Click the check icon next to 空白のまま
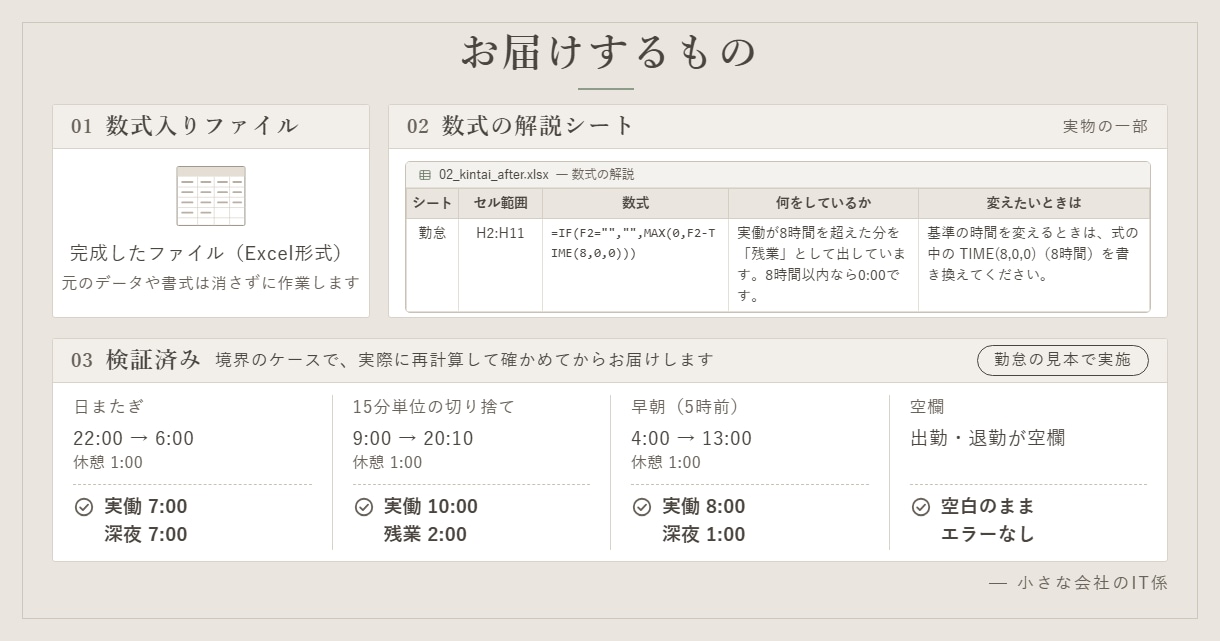The image size is (1220, 641). (x=921, y=507)
